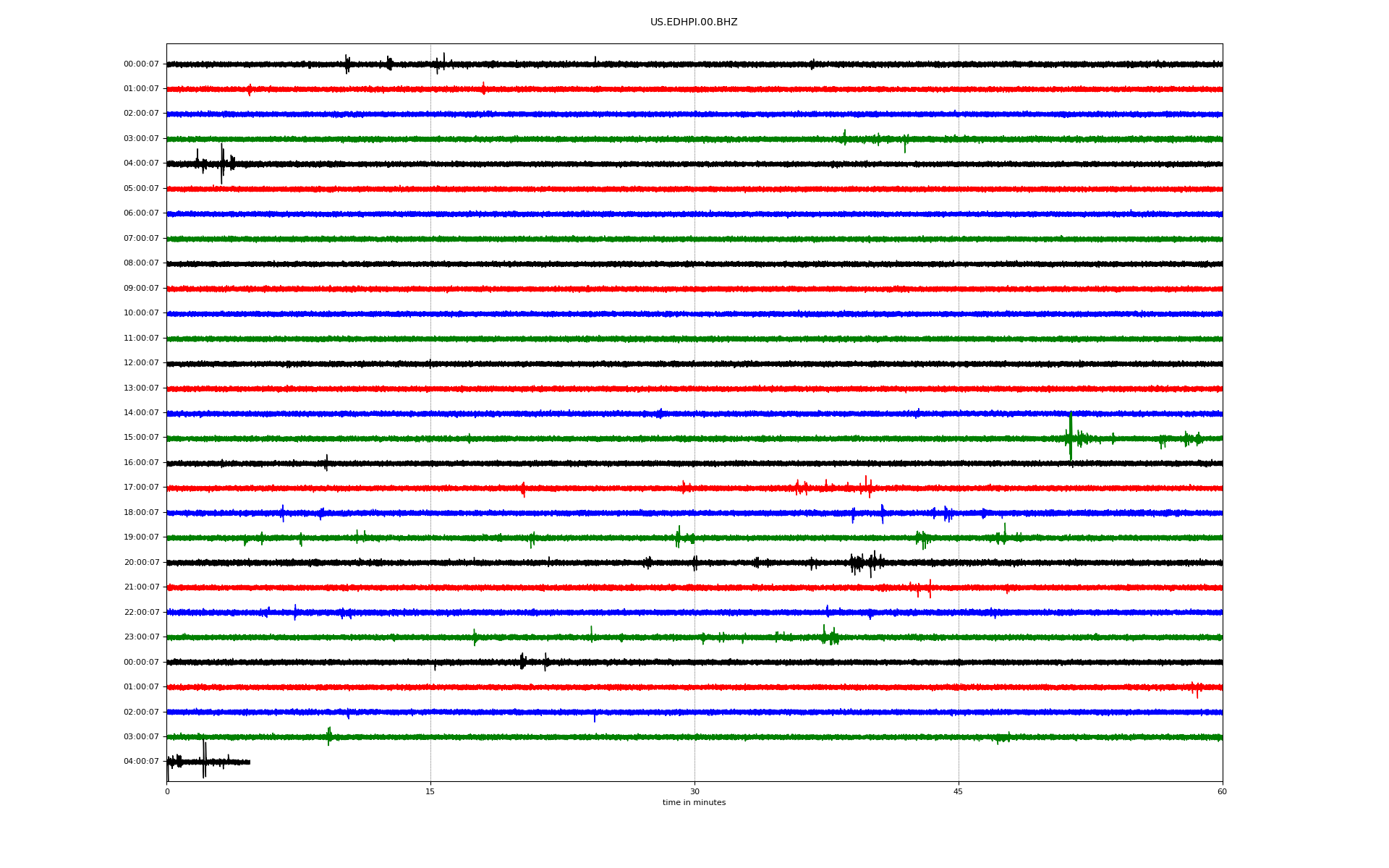Click the US.EDHPI.00.BHZ plot title
1389x868 pixels.
click(x=693, y=22)
